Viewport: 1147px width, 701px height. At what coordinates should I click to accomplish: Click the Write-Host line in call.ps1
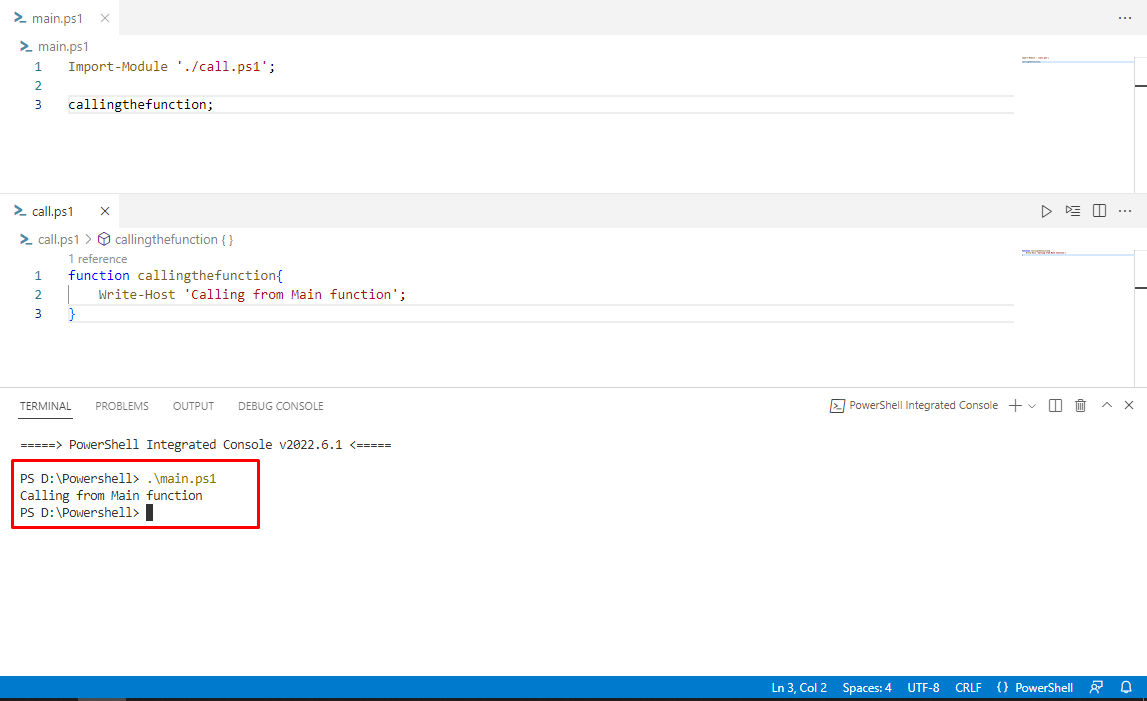[x=252, y=295]
